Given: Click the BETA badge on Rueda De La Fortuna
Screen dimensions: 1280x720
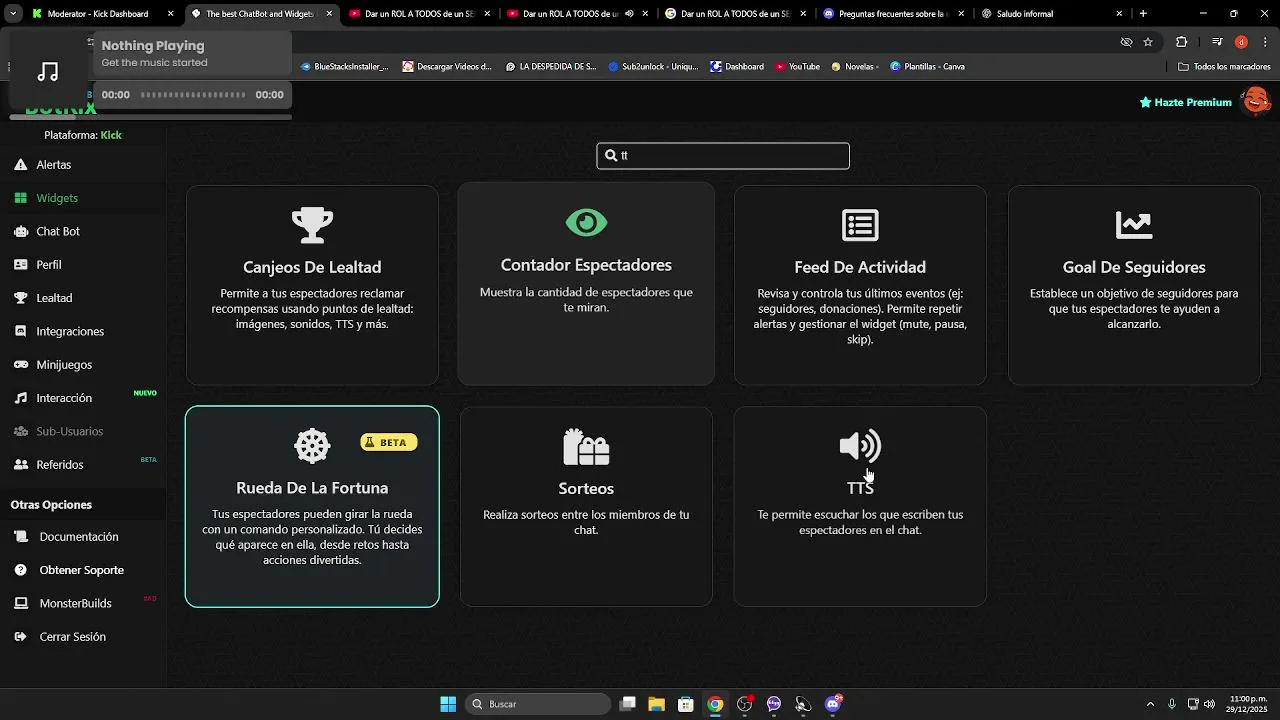Looking at the screenshot, I should (389, 442).
